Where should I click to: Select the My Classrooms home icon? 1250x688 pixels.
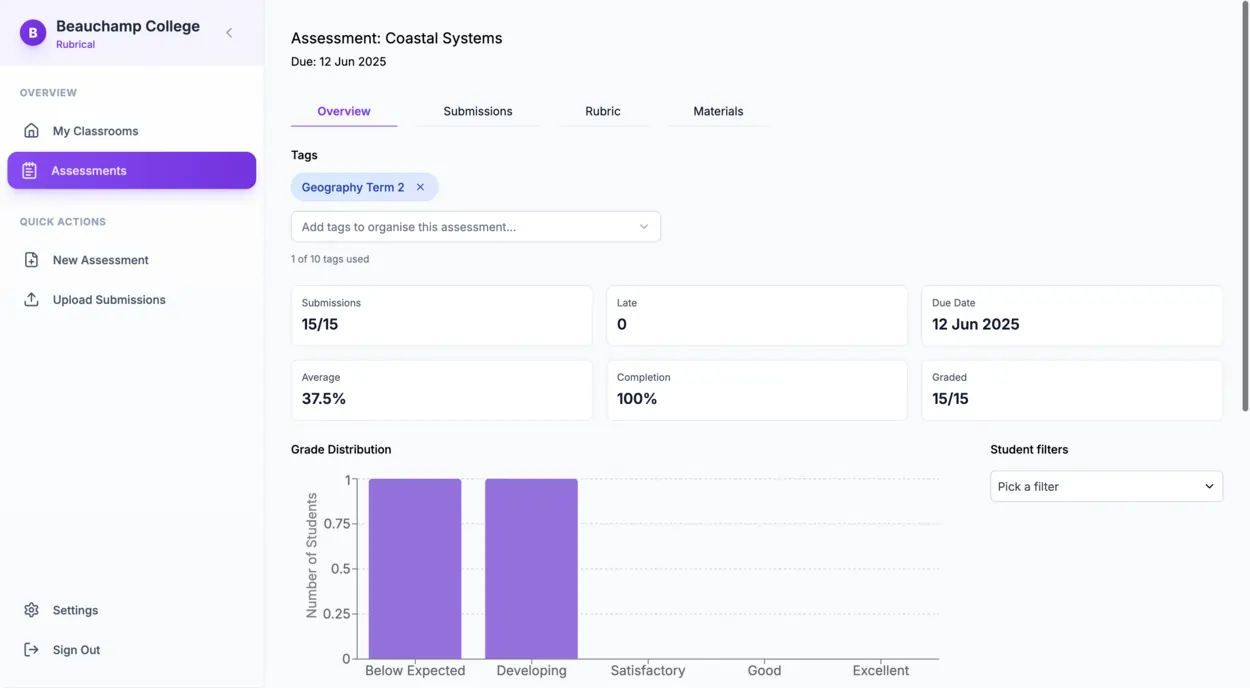(x=31, y=130)
